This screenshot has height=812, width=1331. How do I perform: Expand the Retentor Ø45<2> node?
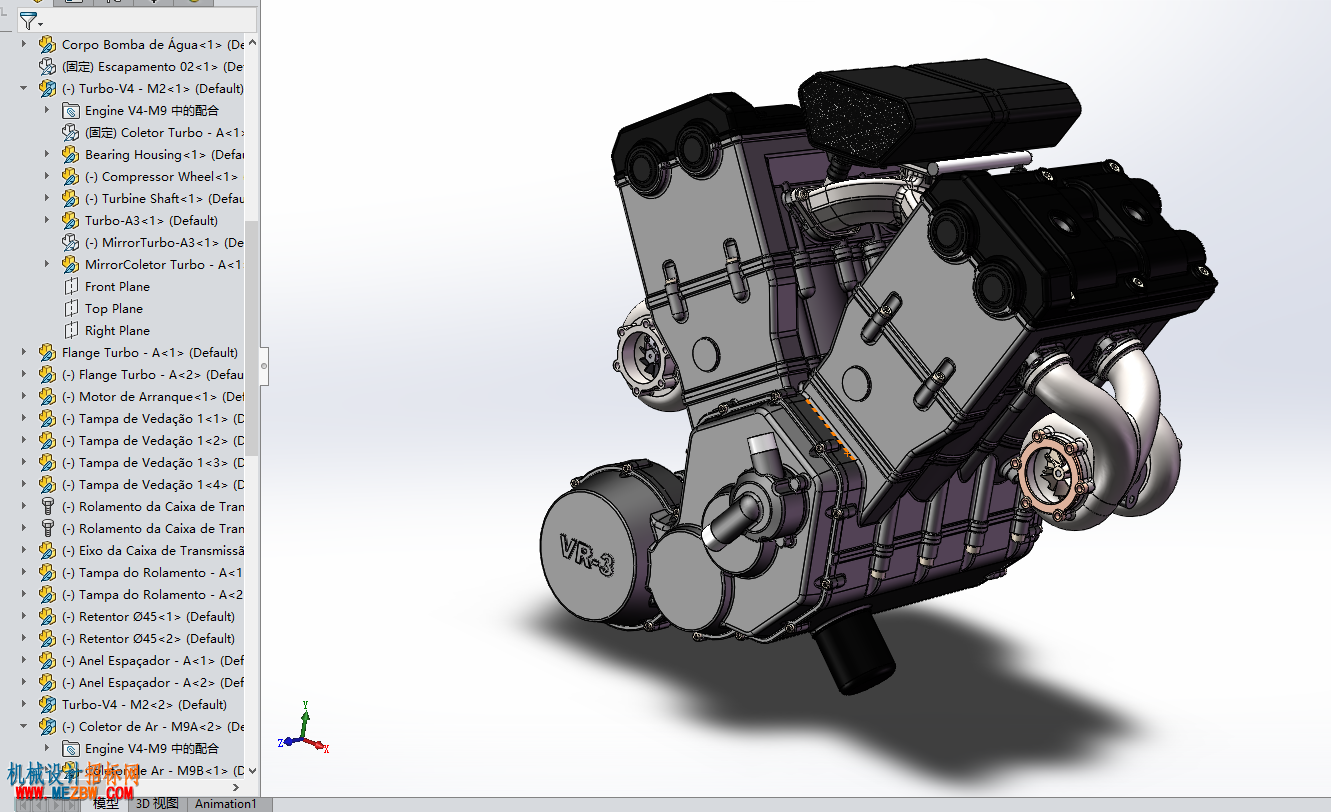[x=24, y=638]
